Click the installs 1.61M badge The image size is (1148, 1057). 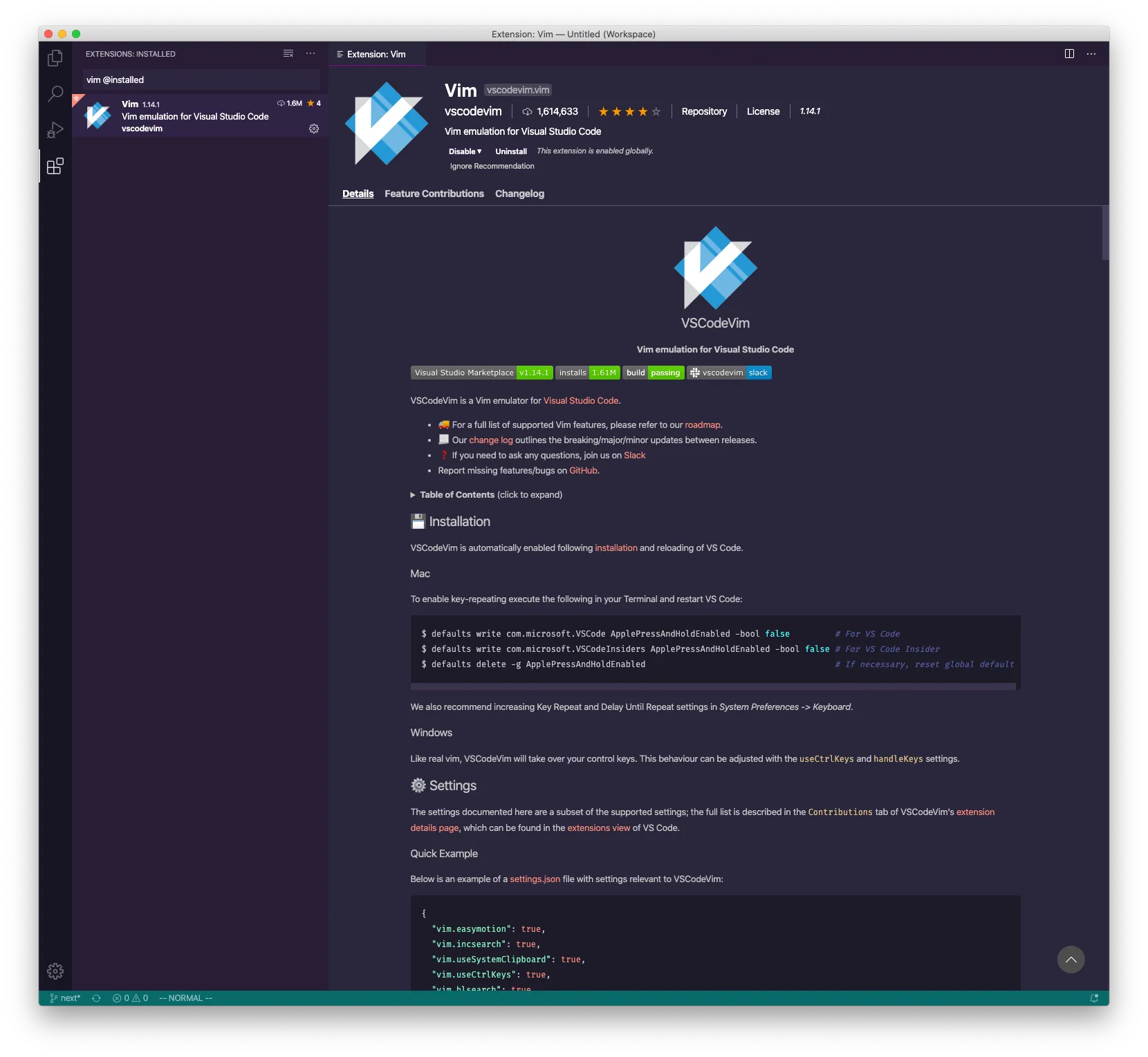(588, 373)
